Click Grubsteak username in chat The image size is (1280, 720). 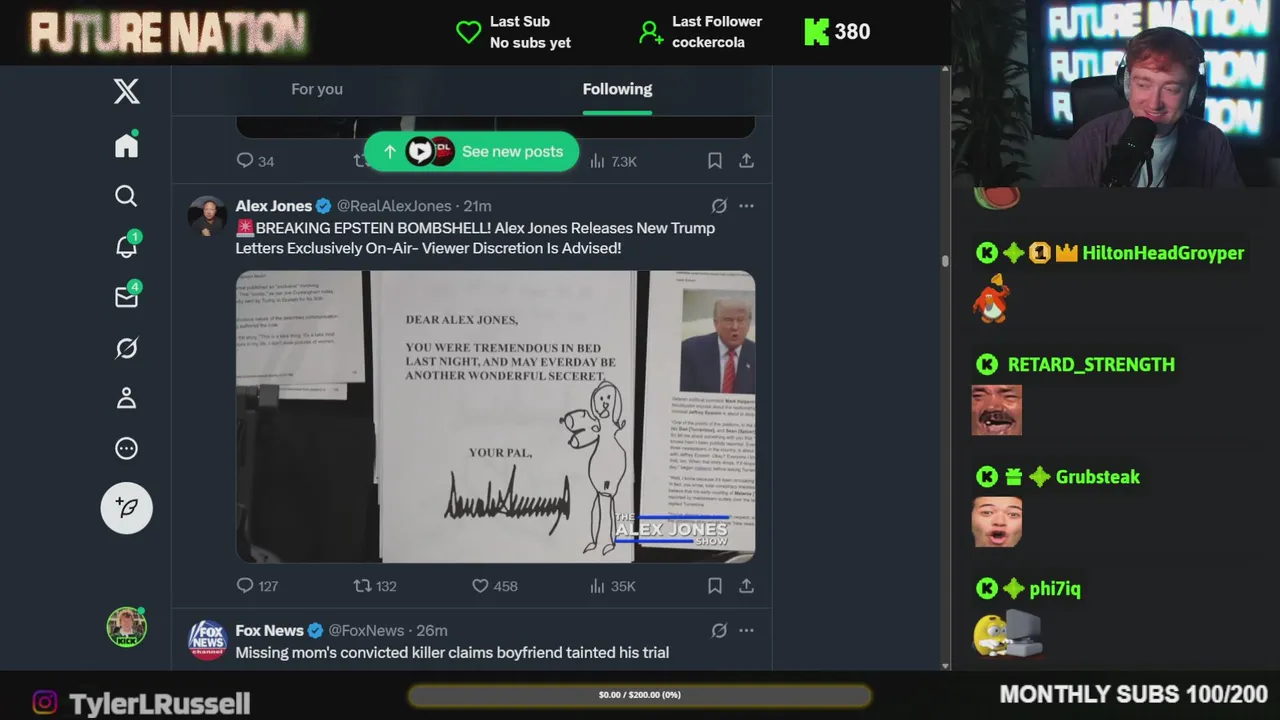point(1098,477)
